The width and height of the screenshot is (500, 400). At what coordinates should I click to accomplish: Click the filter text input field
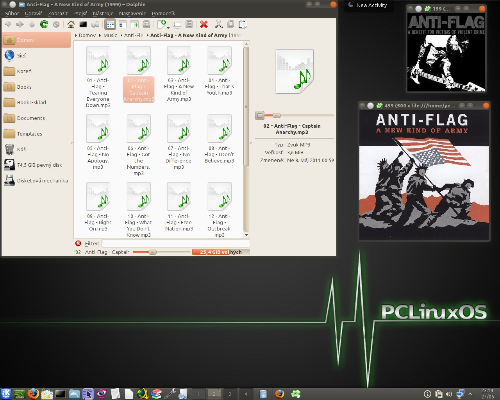tap(175, 244)
